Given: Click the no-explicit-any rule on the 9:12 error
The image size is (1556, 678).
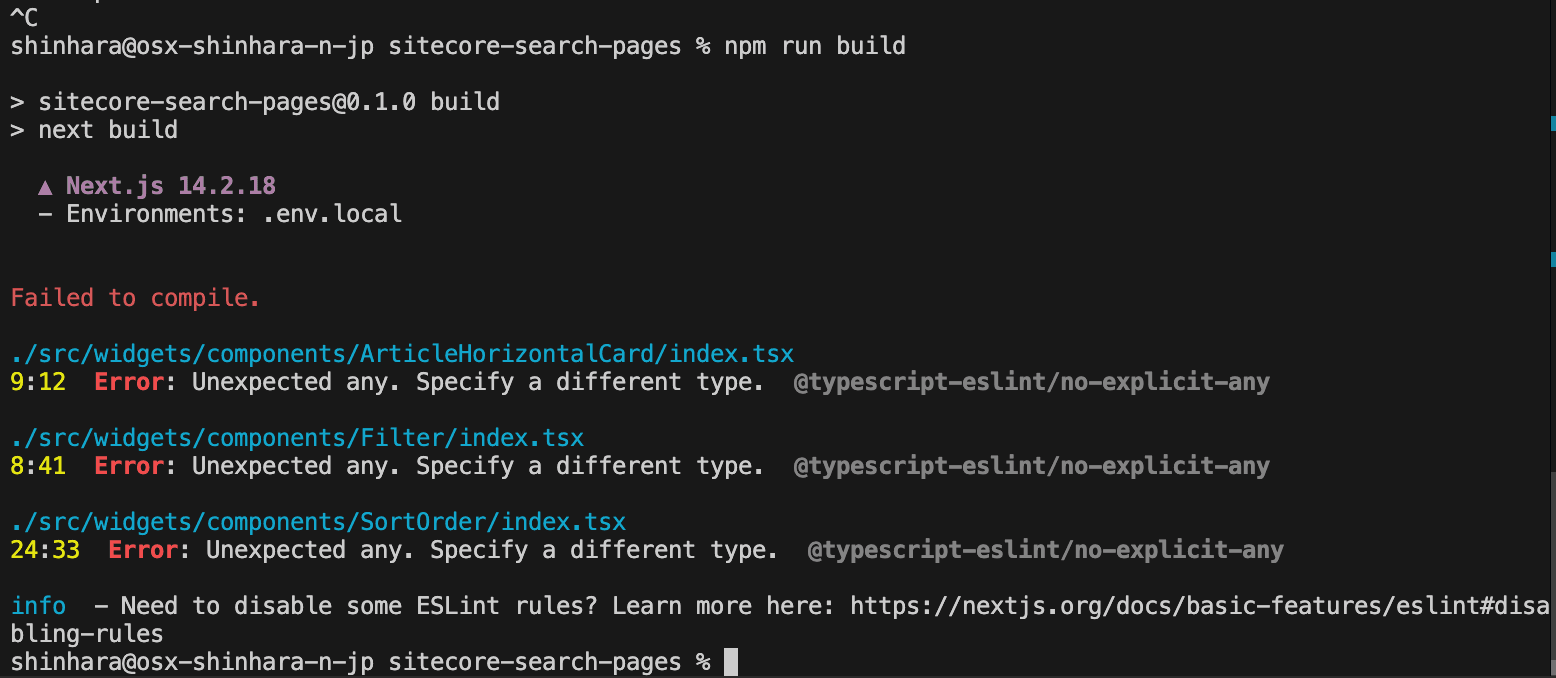Looking at the screenshot, I should click(x=1031, y=382).
